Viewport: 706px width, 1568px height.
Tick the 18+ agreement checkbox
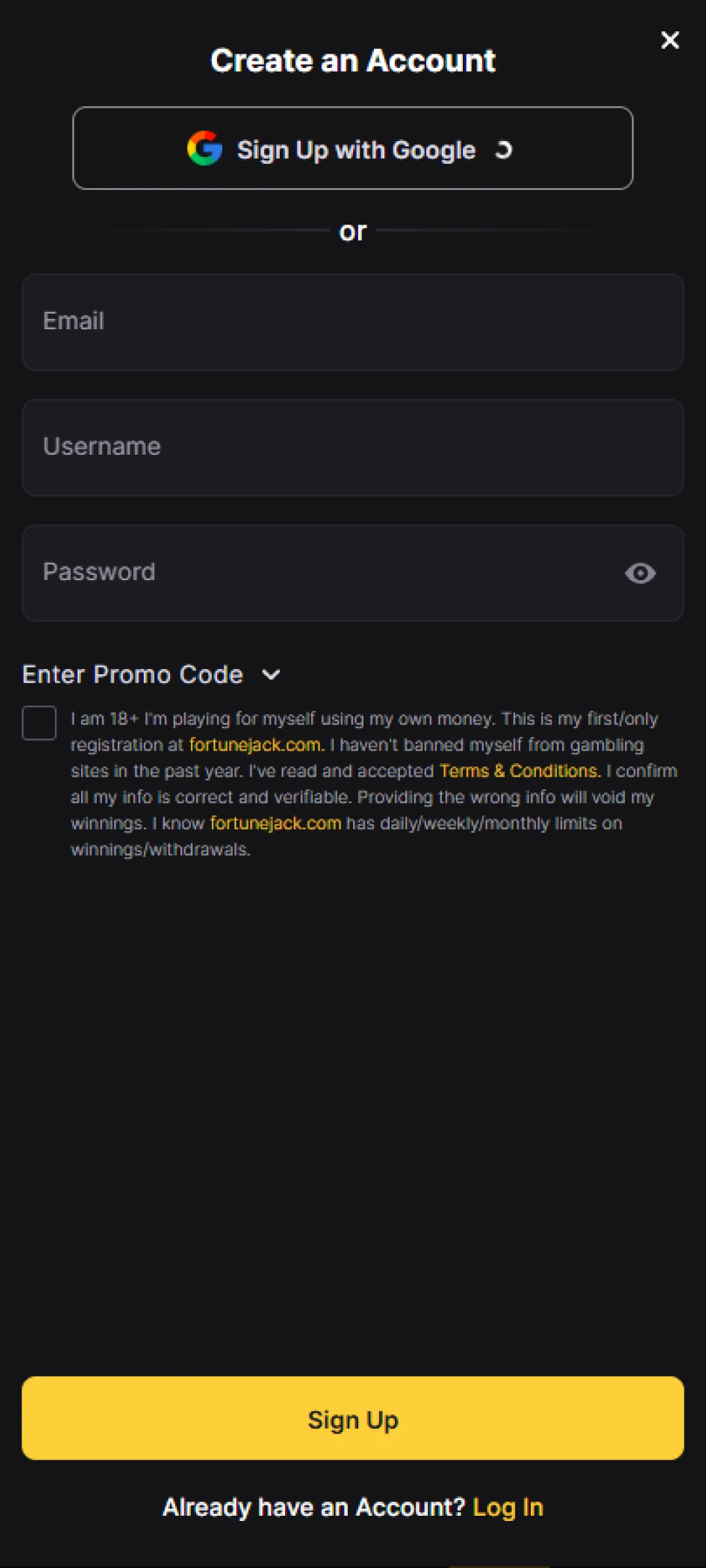[x=39, y=723]
